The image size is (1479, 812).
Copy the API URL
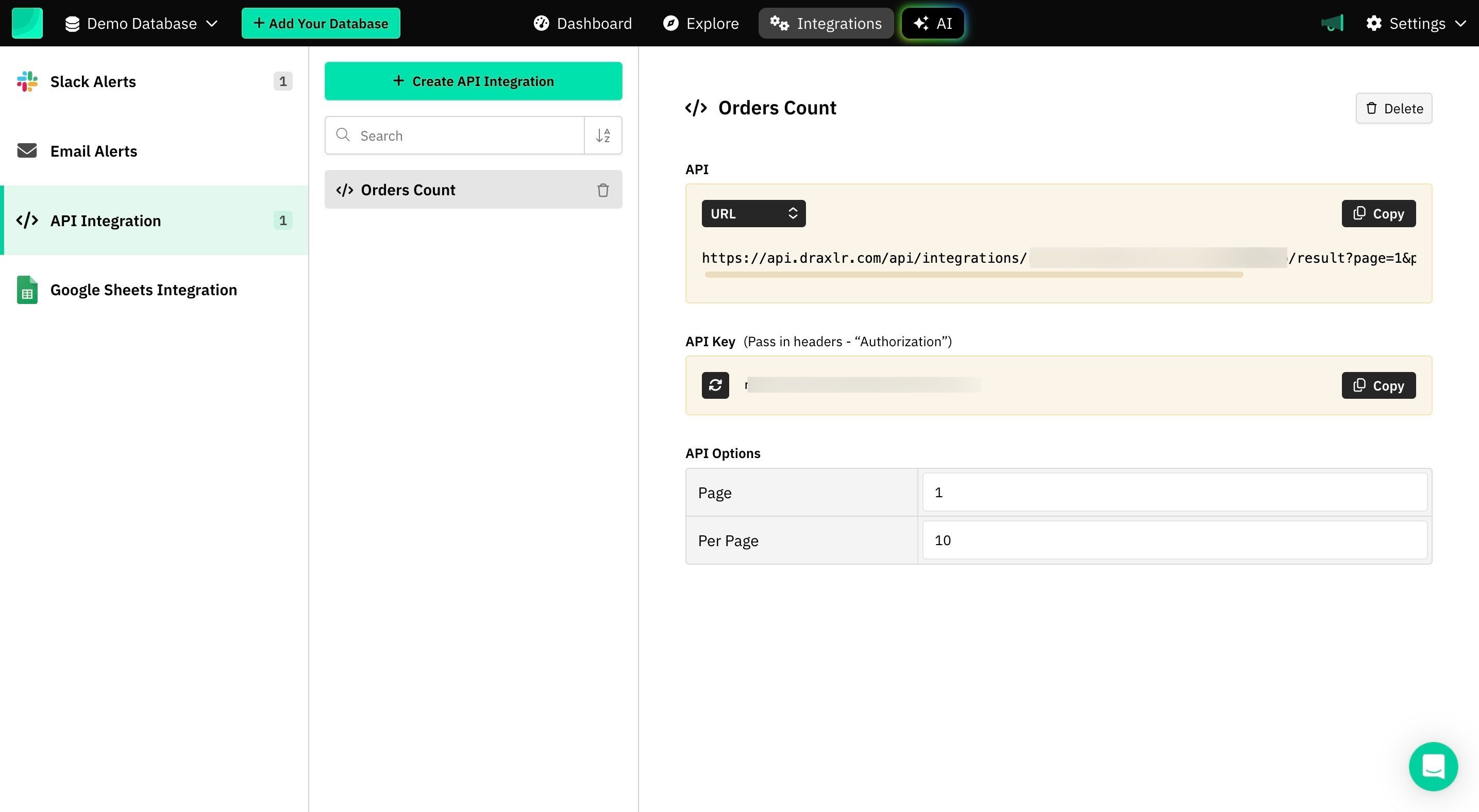click(1378, 213)
